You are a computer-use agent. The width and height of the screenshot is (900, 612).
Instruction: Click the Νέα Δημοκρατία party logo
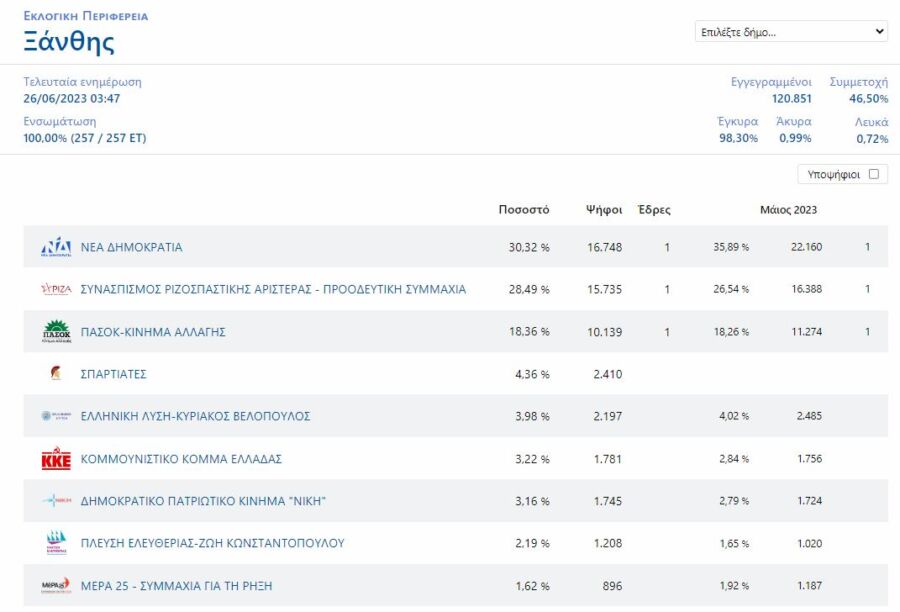tap(56, 247)
